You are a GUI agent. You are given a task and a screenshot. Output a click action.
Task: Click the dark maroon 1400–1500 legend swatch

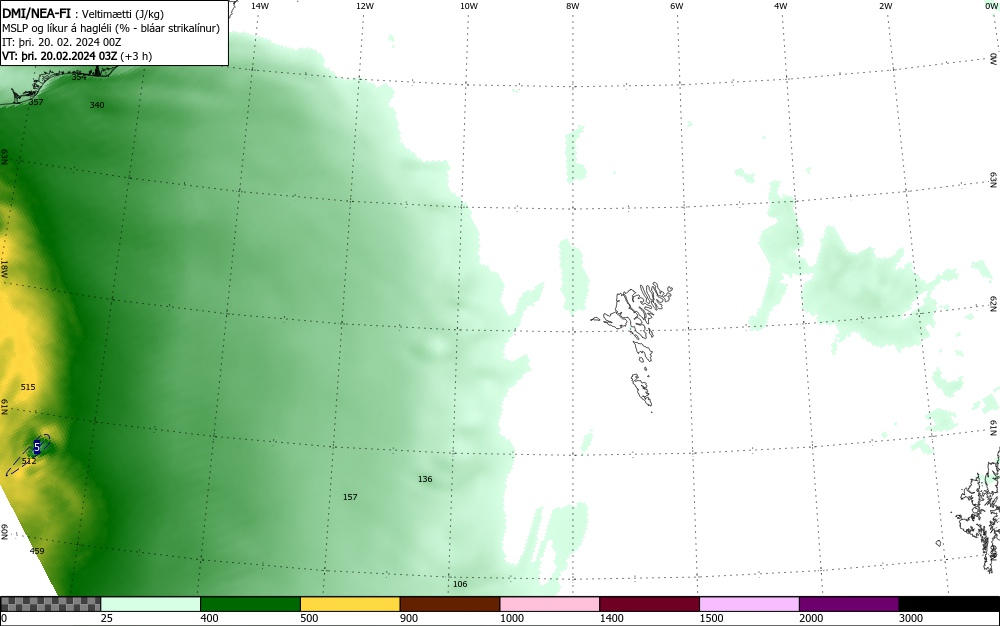coord(649,604)
